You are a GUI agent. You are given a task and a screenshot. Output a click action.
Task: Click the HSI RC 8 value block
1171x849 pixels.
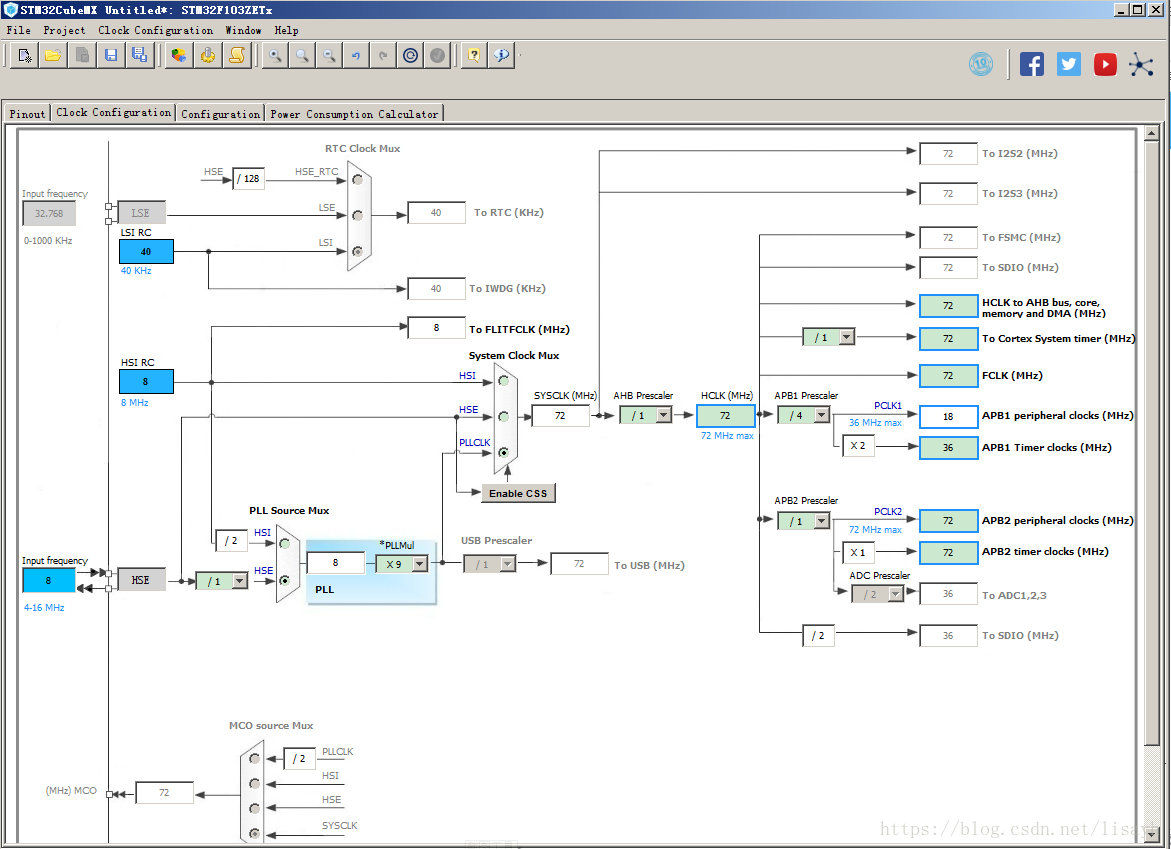146,382
